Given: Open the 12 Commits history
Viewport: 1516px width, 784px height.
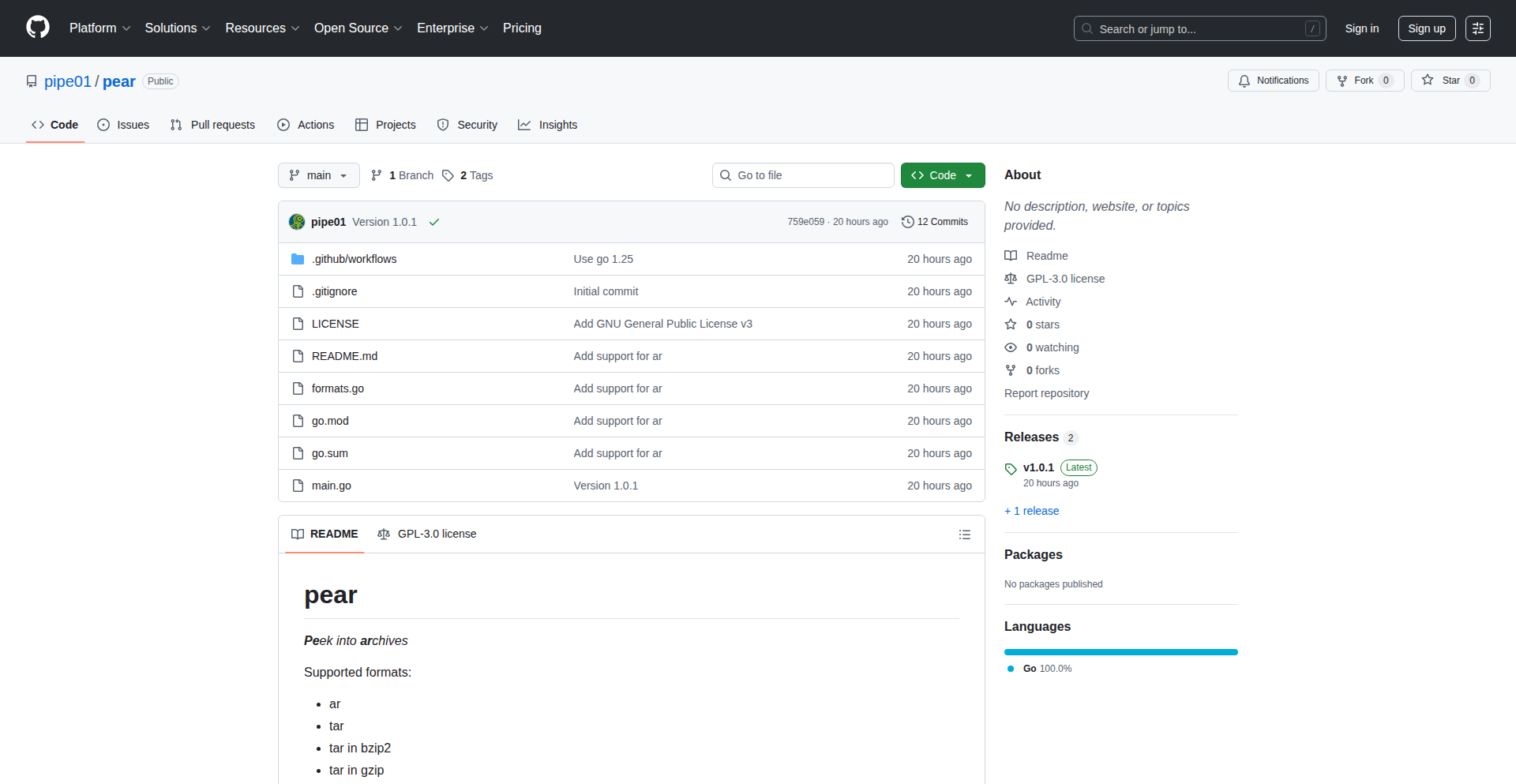Looking at the screenshot, I should click(935, 222).
